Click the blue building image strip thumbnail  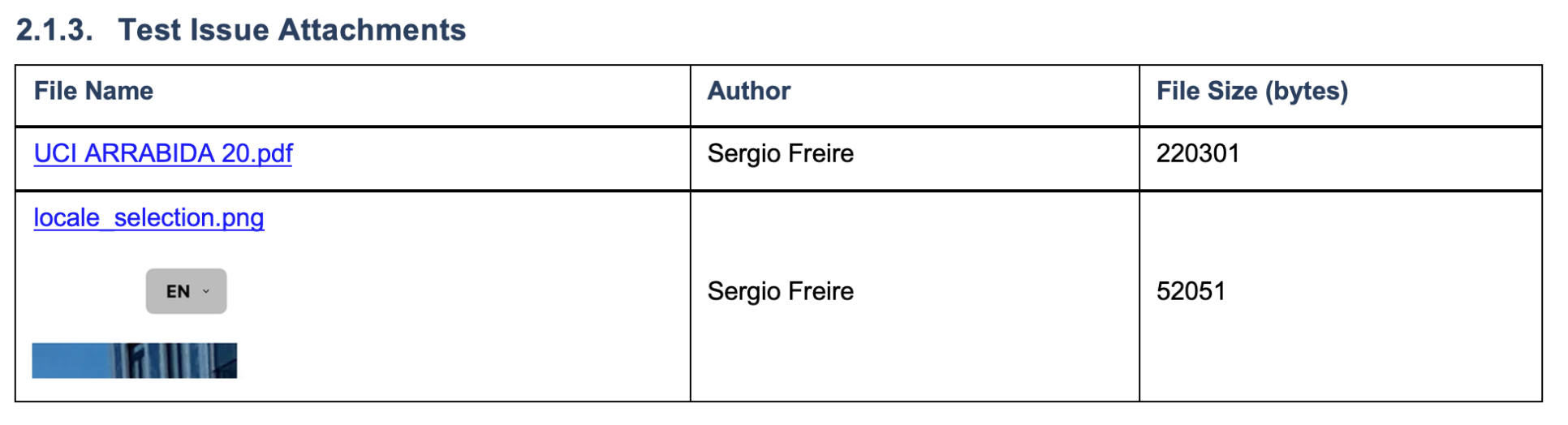tap(135, 360)
